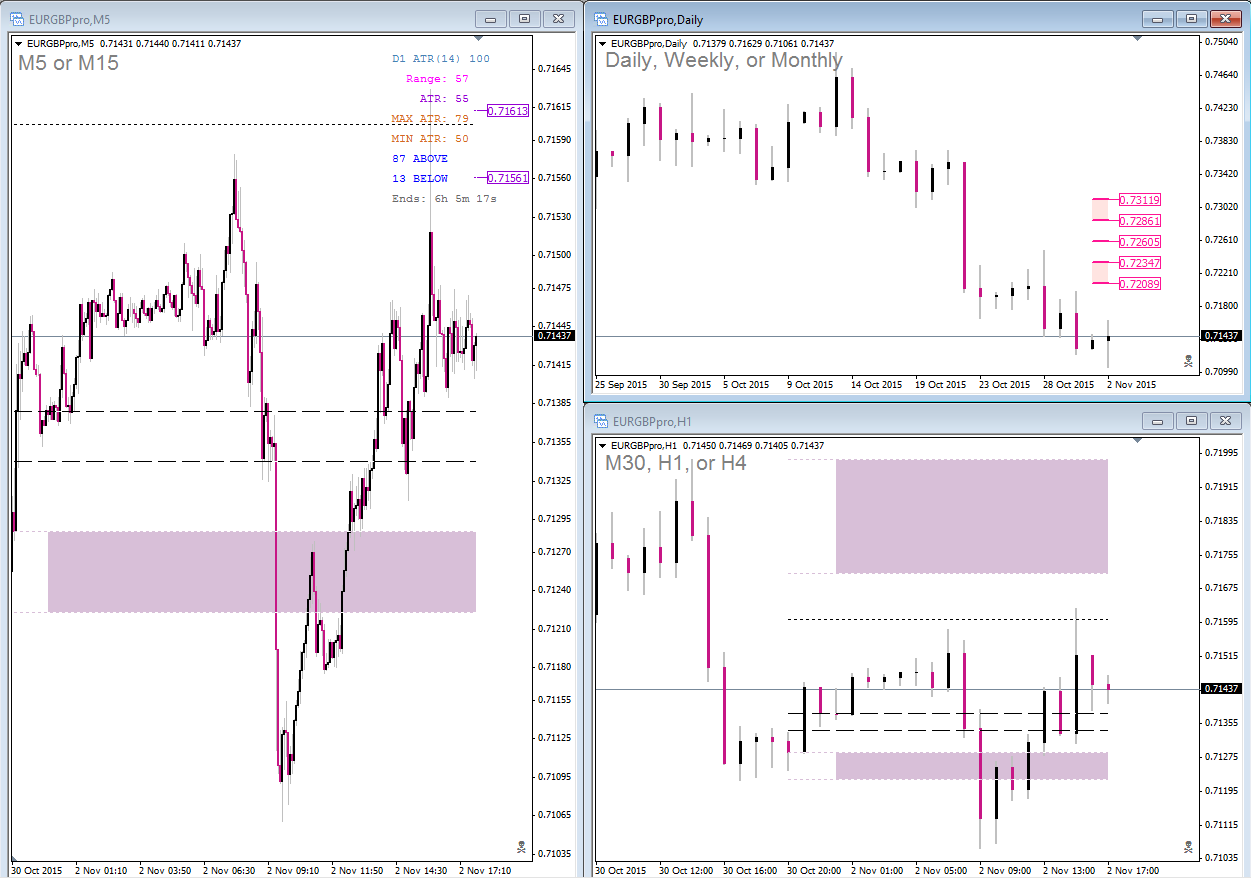Open the arrow next to EURGBPpro,M5 symbol label
The image size is (1251, 878).
[19, 43]
